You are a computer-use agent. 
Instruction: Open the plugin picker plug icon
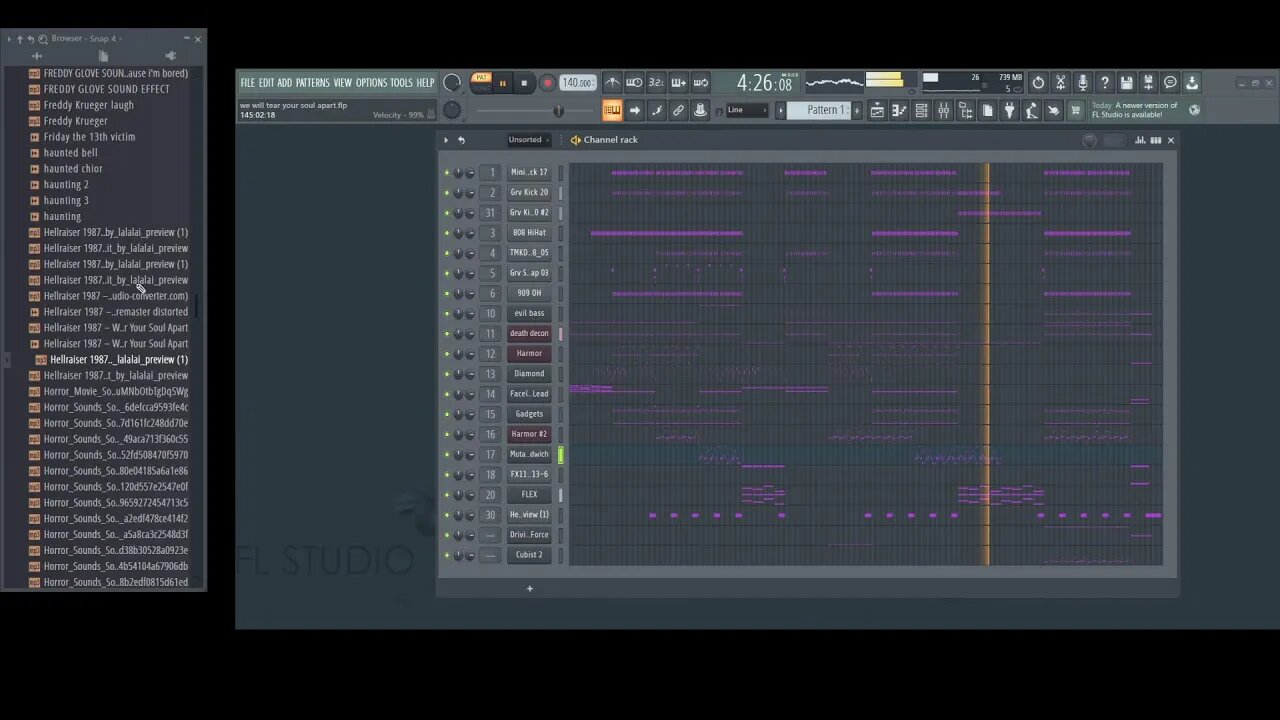coord(1010,110)
